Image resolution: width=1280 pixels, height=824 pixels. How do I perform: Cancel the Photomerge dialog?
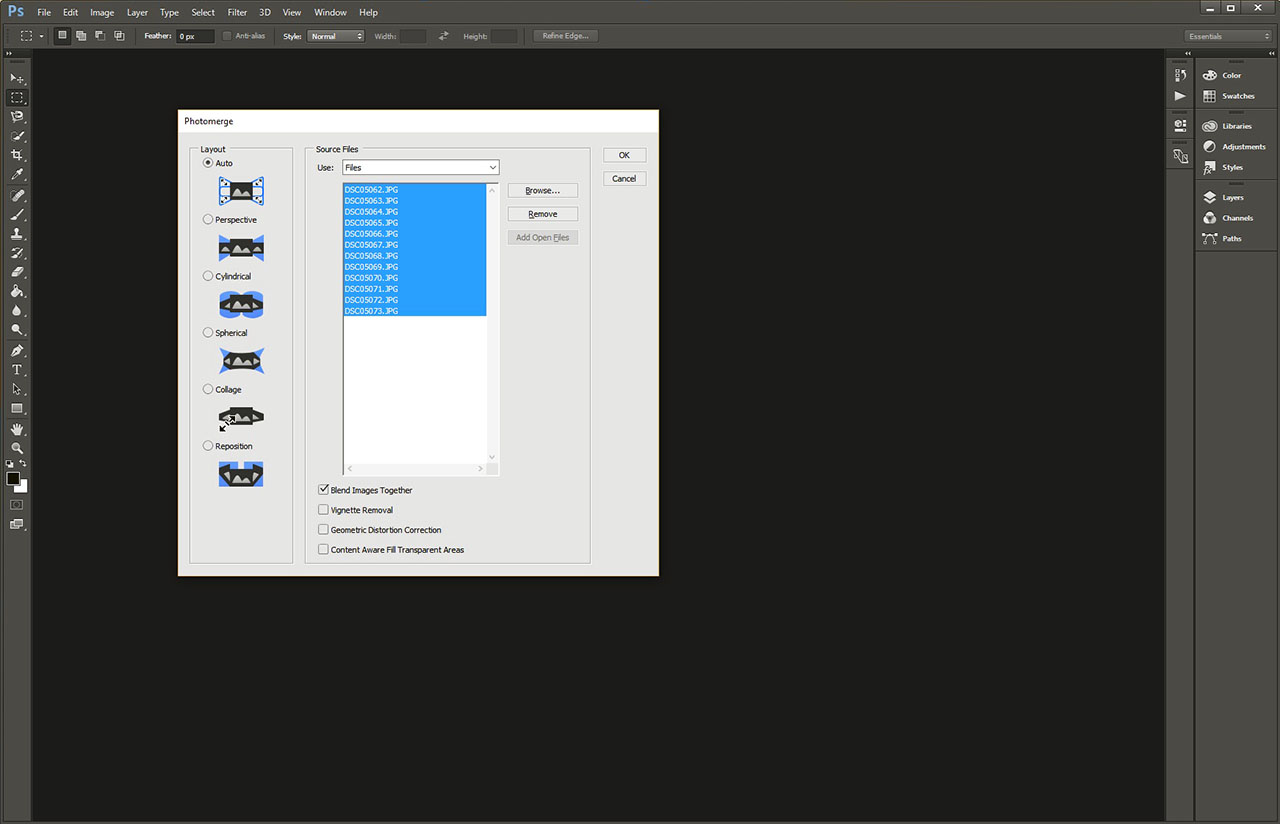pos(624,178)
